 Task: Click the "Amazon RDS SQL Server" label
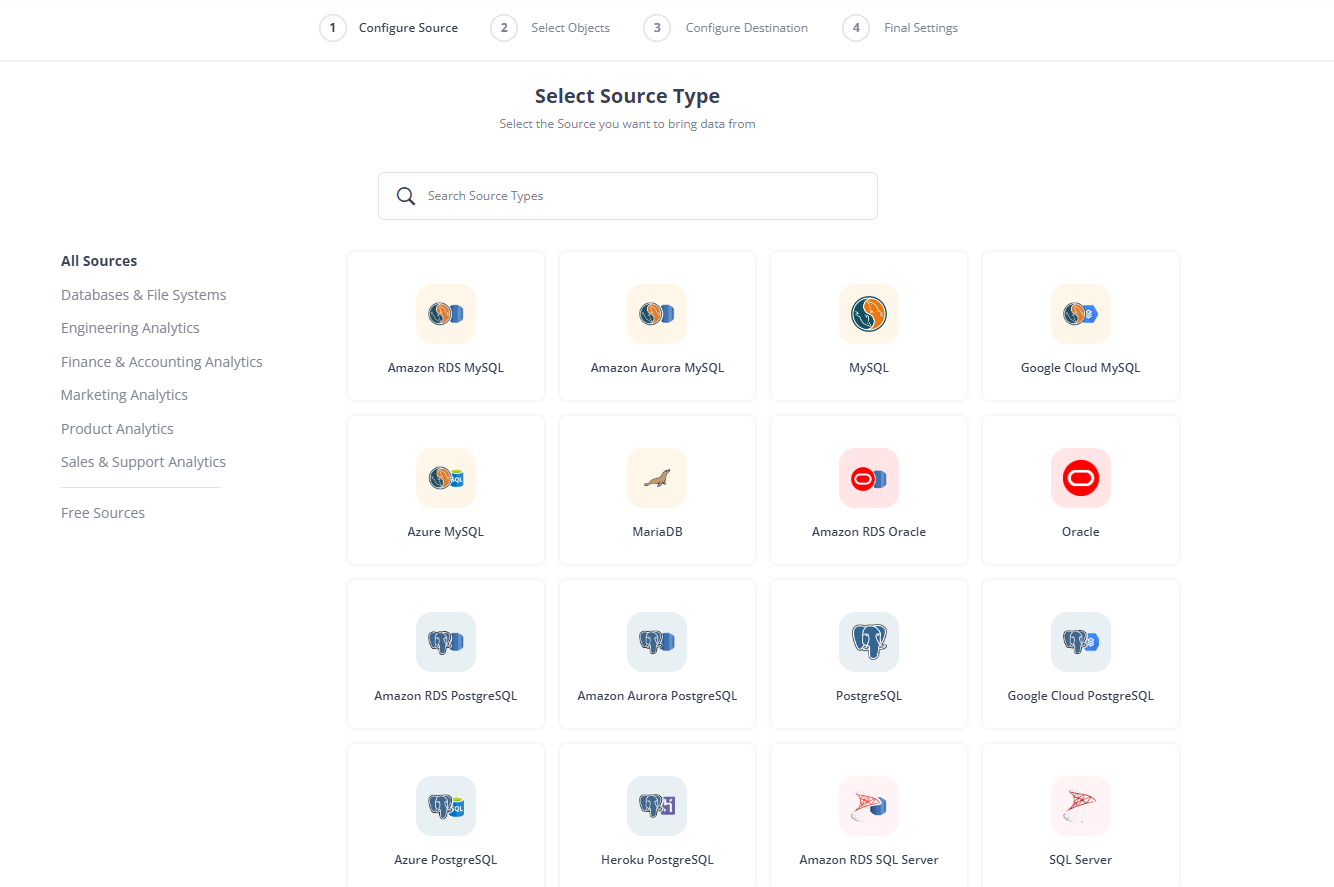pyautogui.click(x=869, y=860)
